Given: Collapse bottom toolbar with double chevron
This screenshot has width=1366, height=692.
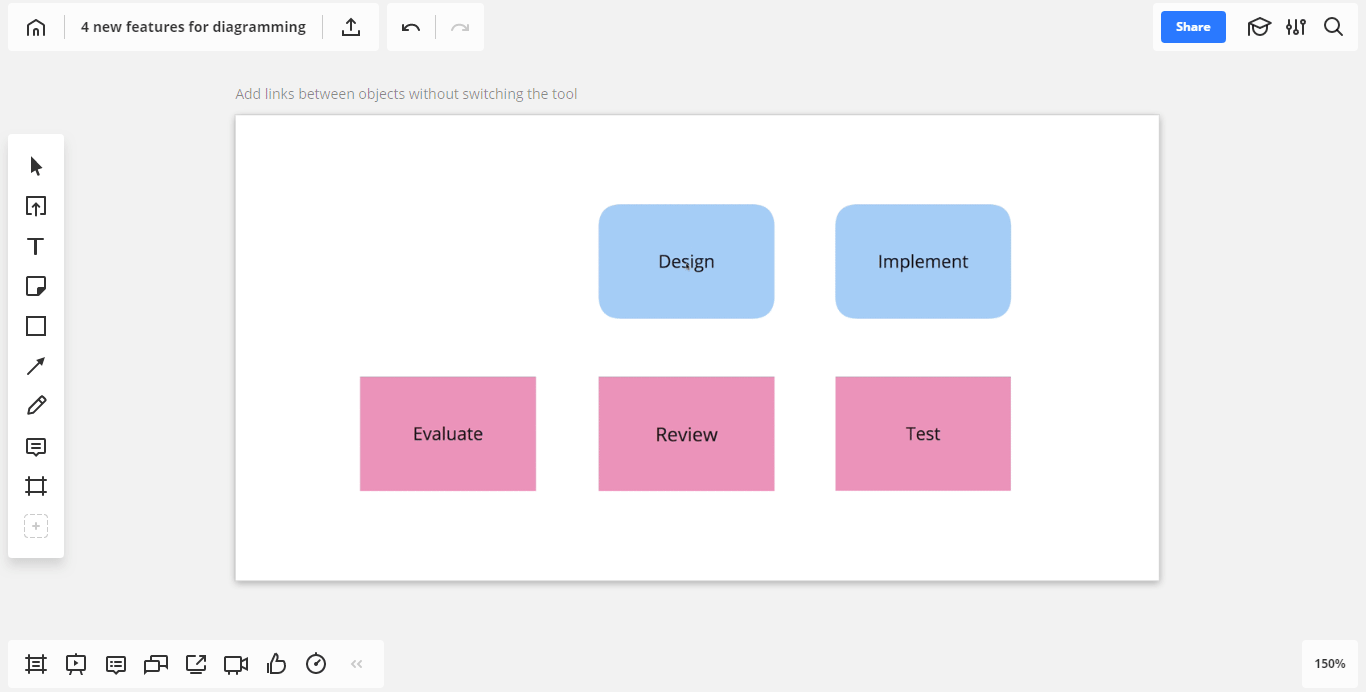Looking at the screenshot, I should (x=357, y=664).
